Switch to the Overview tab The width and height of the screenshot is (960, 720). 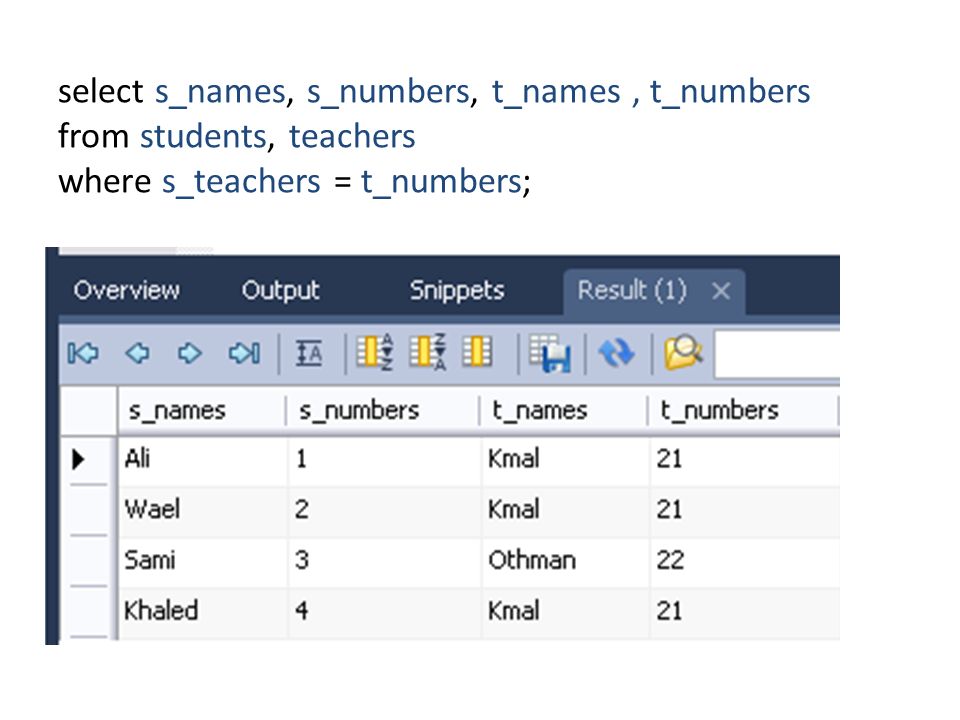coord(127,290)
